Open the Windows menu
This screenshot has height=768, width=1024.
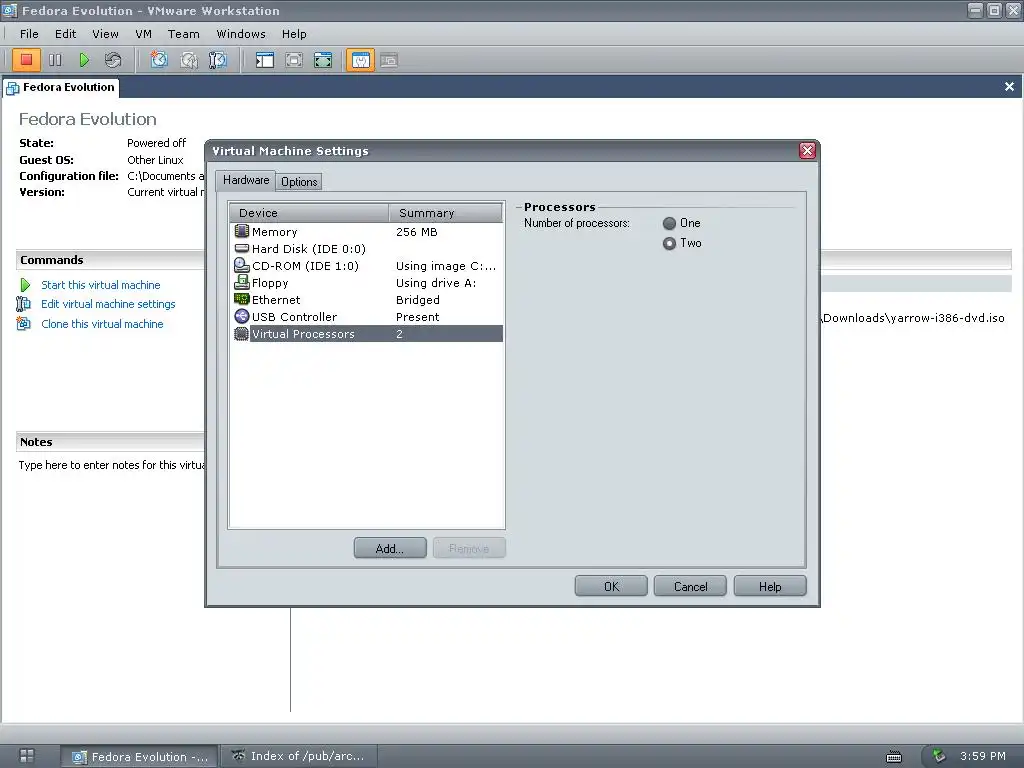(x=241, y=34)
